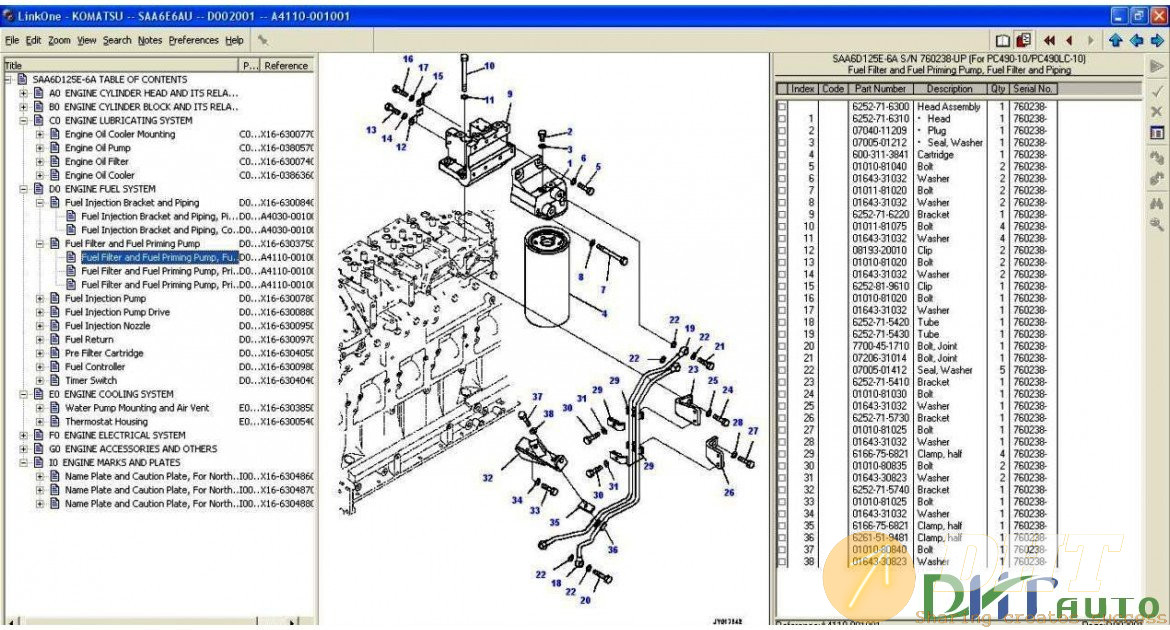Screen dimensions: 1170x630
Task: Click the Qty column header
Action: (998, 89)
